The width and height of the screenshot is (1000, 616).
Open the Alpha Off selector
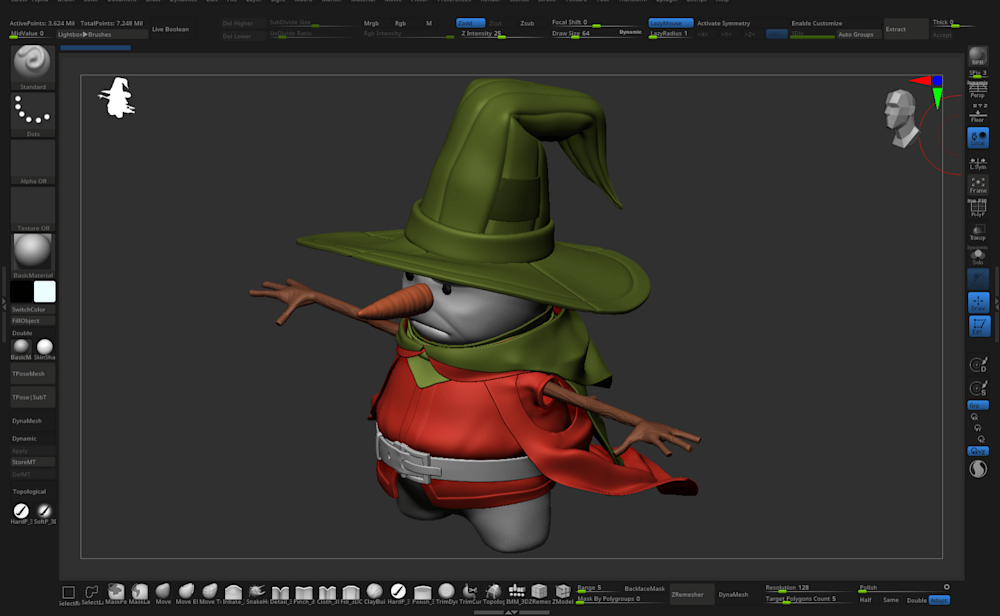33,160
